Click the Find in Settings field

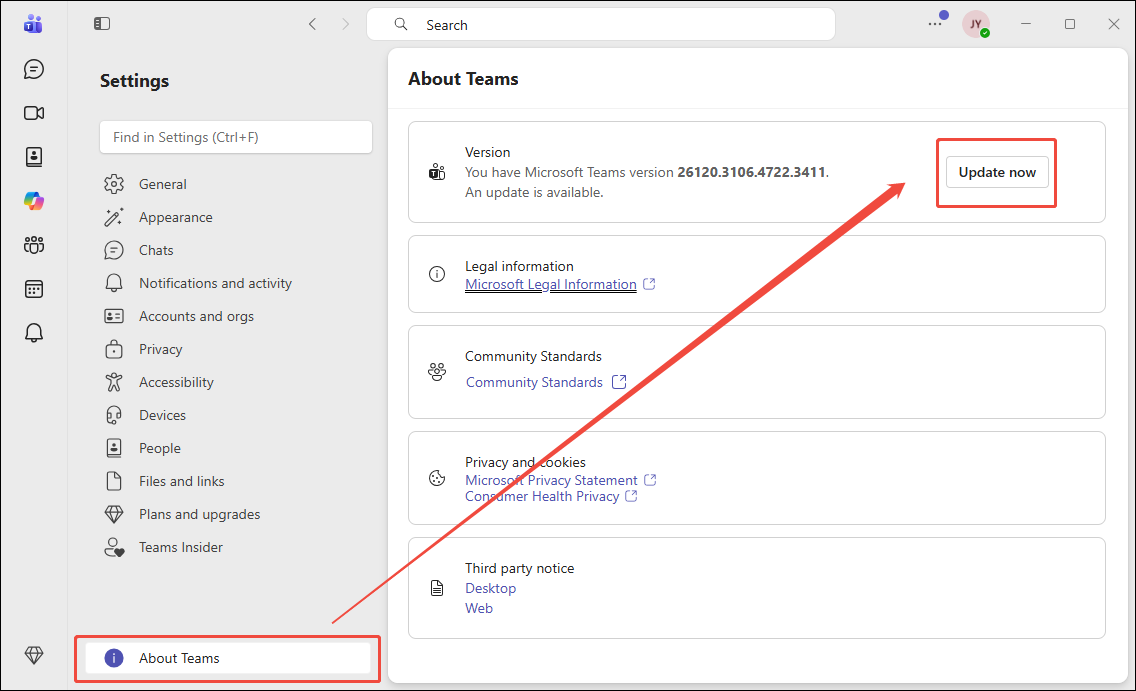pyautogui.click(x=236, y=137)
